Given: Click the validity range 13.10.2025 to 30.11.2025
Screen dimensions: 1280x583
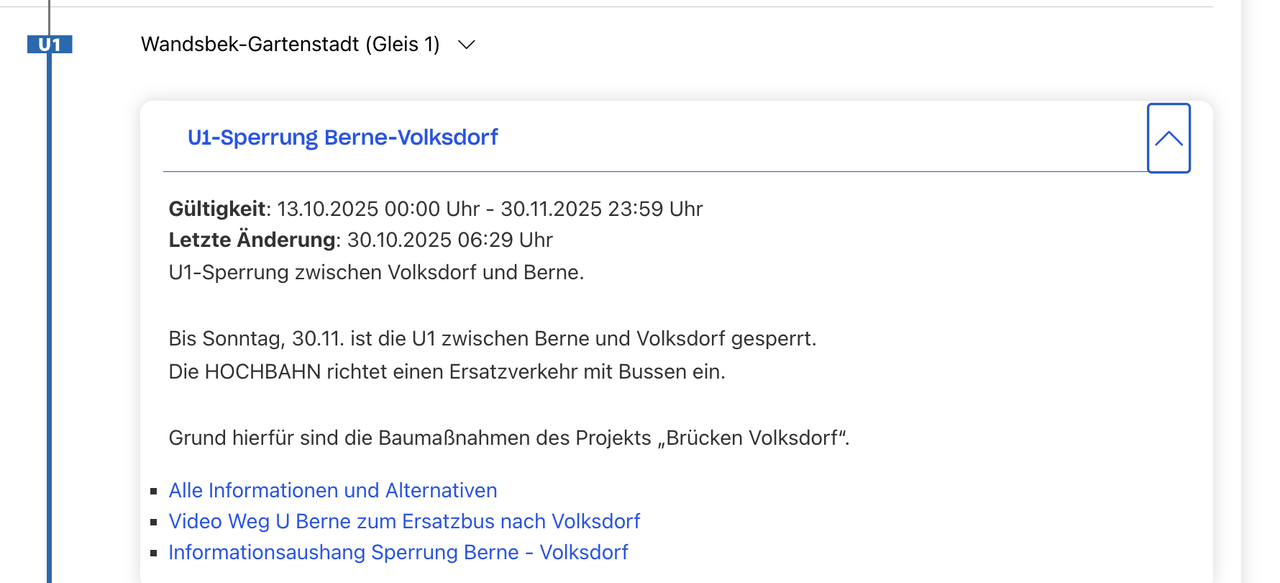Looking at the screenshot, I should click(x=490, y=209).
